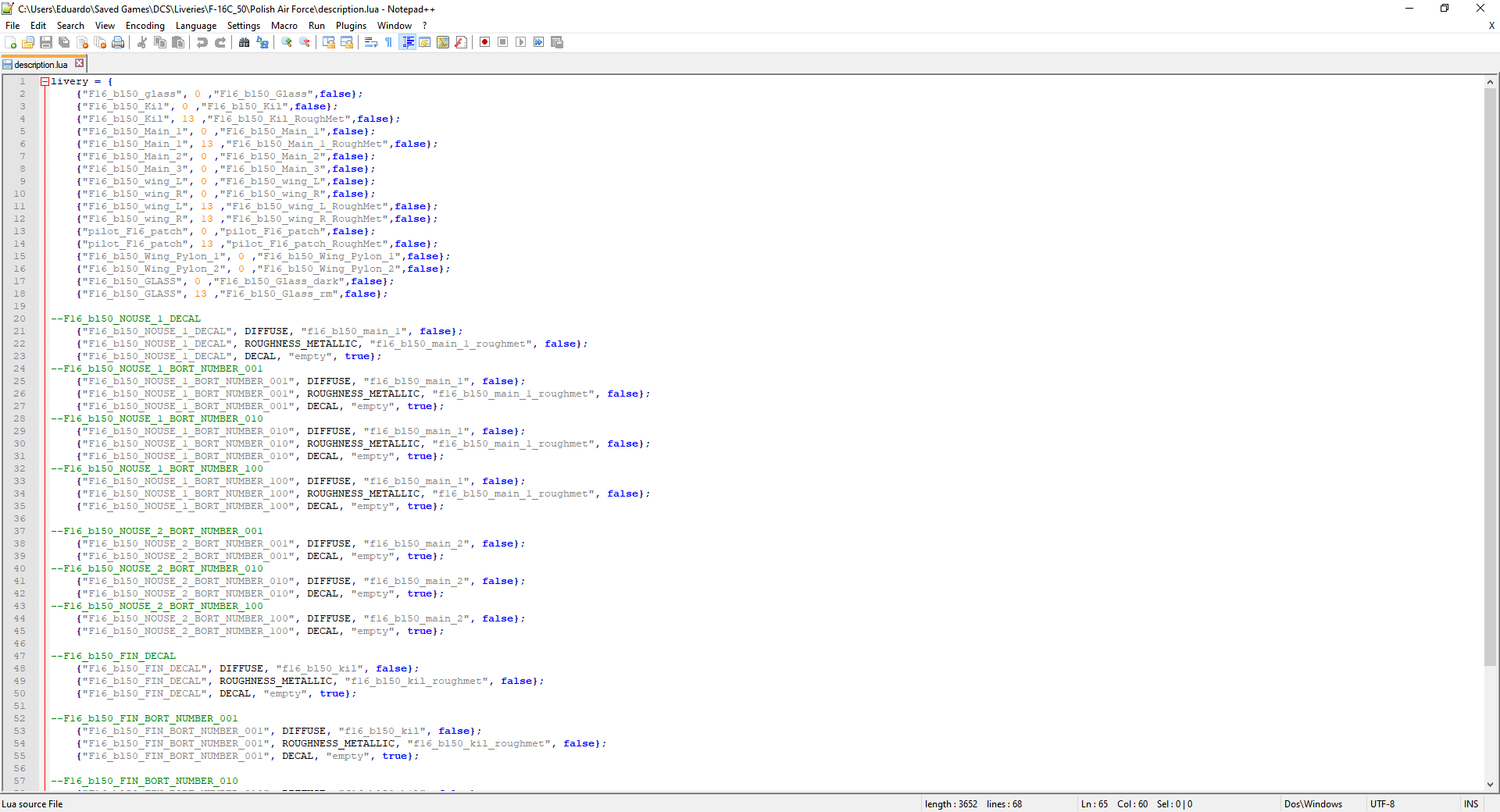Zoom in using the magnifier plus icon
Image resolution: width=1500 pixels, height=812 pixels.
(287, 42)
